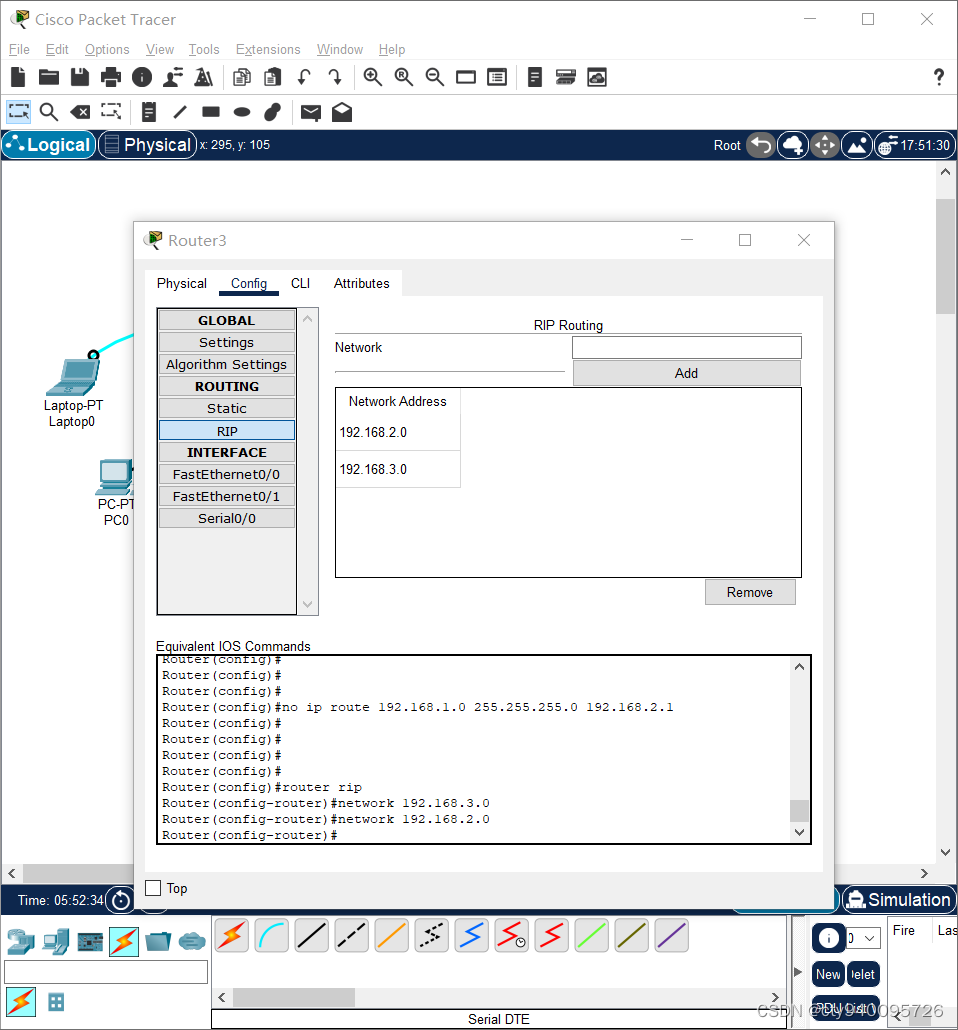This screenshot has height=1030, width=958.
Task: Select network address 192.168.3.0 row
Action: click(398, 469)
